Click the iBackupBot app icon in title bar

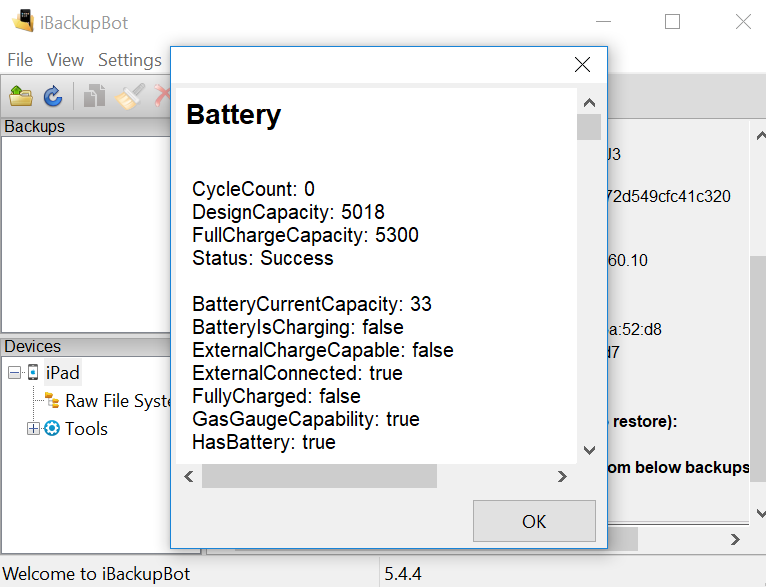22,21
